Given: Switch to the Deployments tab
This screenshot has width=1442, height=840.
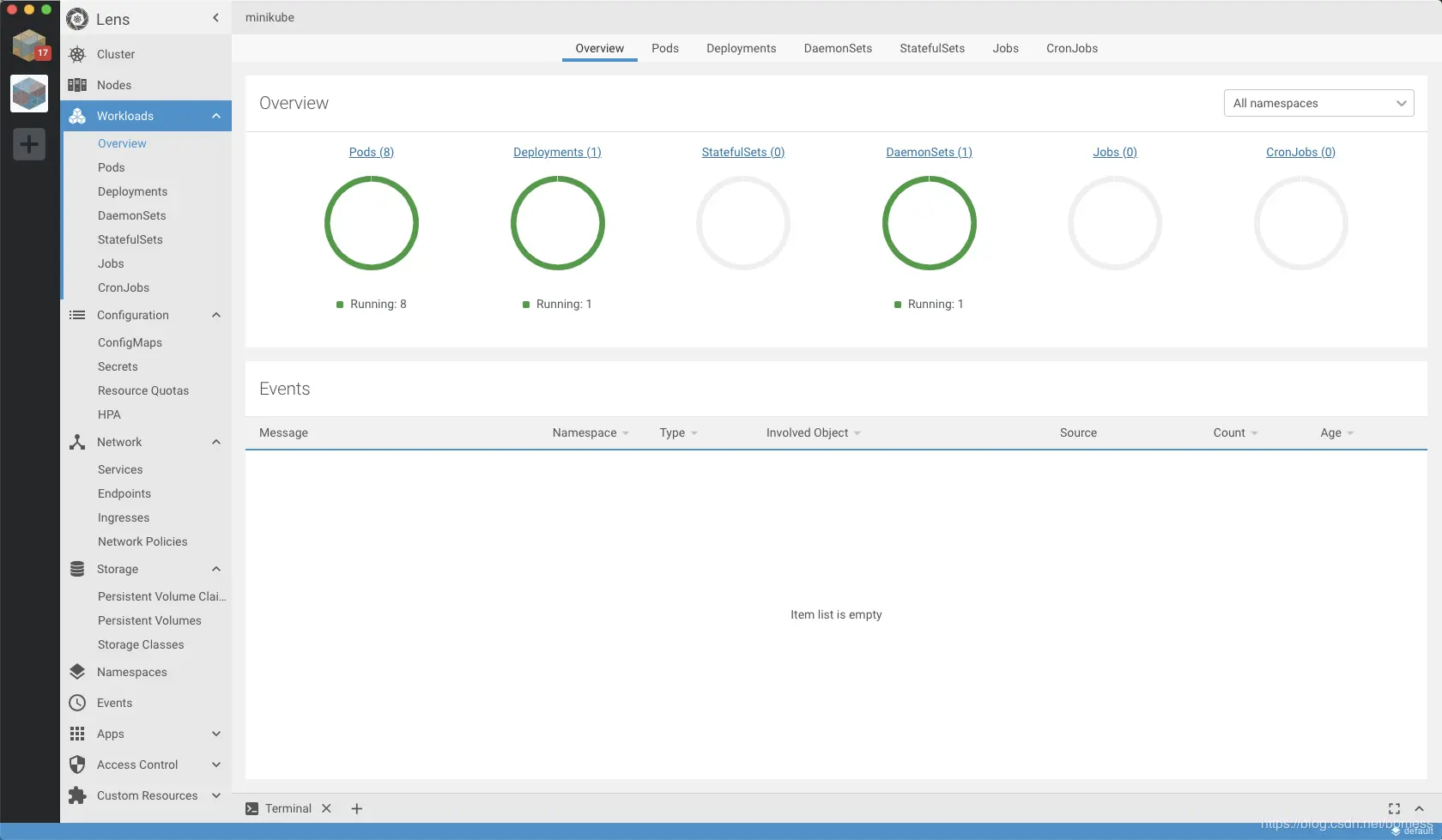Looking at the screenshot, I should pyautogui.click(x=742, y=48).
